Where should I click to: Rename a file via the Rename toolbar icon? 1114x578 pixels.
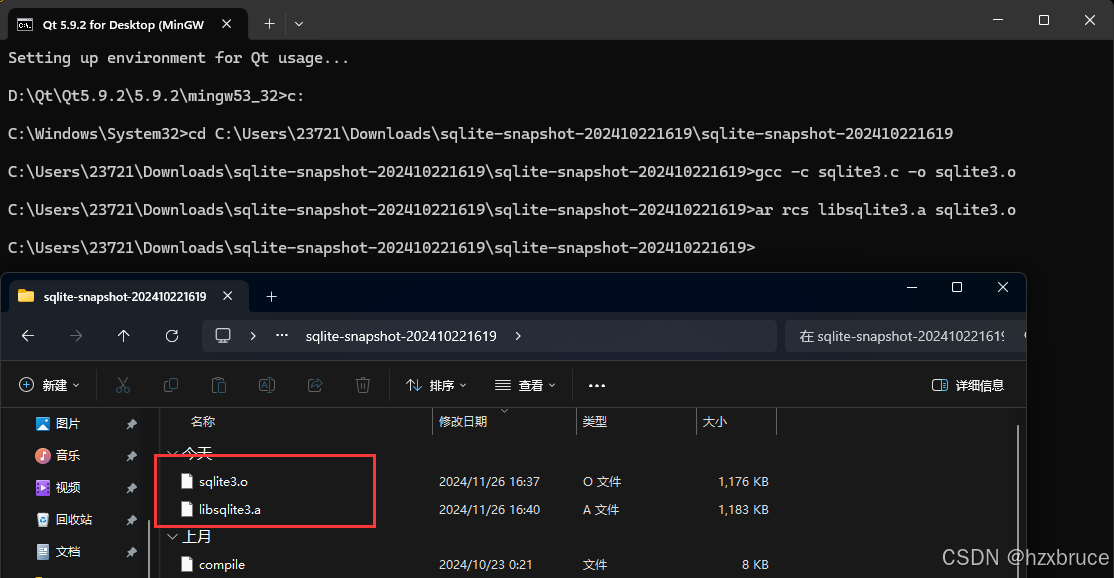click(267, 385)
